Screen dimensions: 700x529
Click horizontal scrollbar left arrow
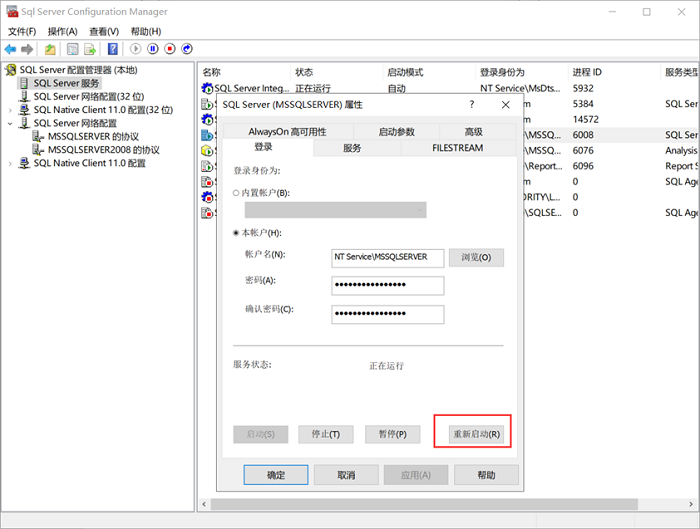204,504
